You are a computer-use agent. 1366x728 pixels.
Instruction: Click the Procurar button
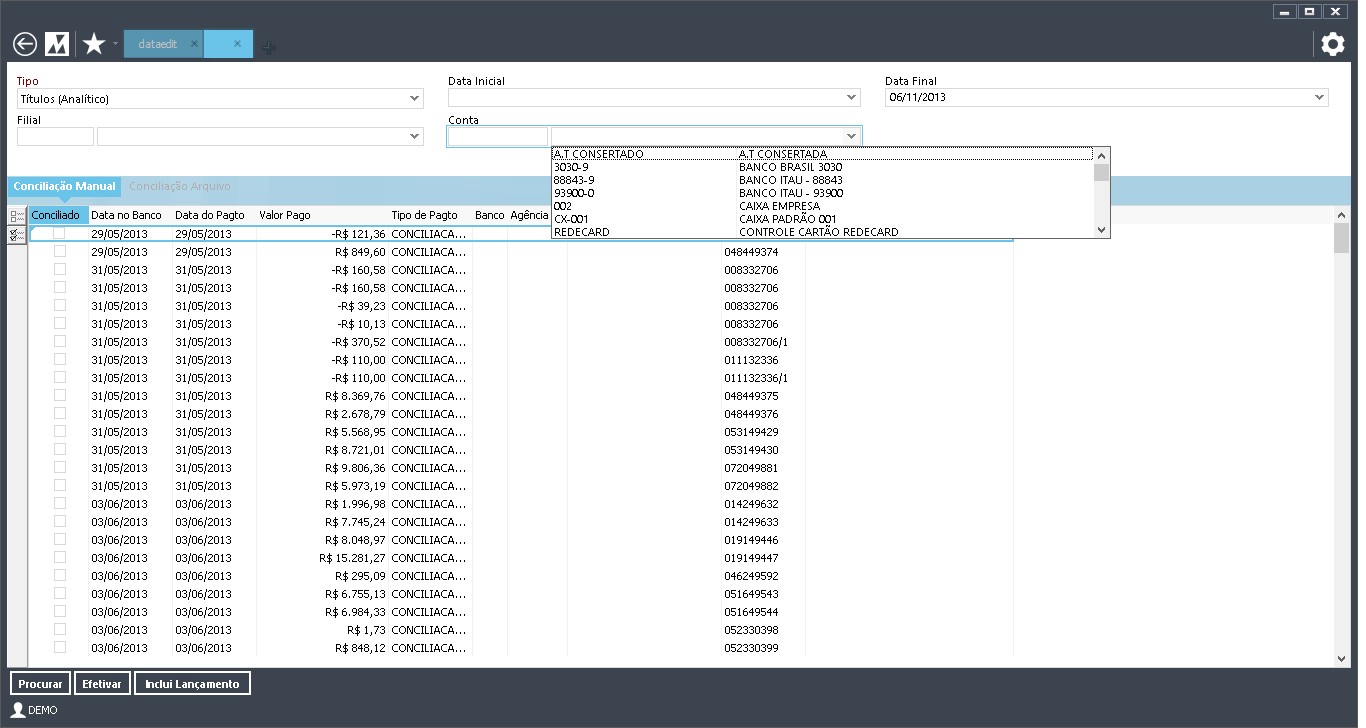pyautogui.click(x=41, y=684)
